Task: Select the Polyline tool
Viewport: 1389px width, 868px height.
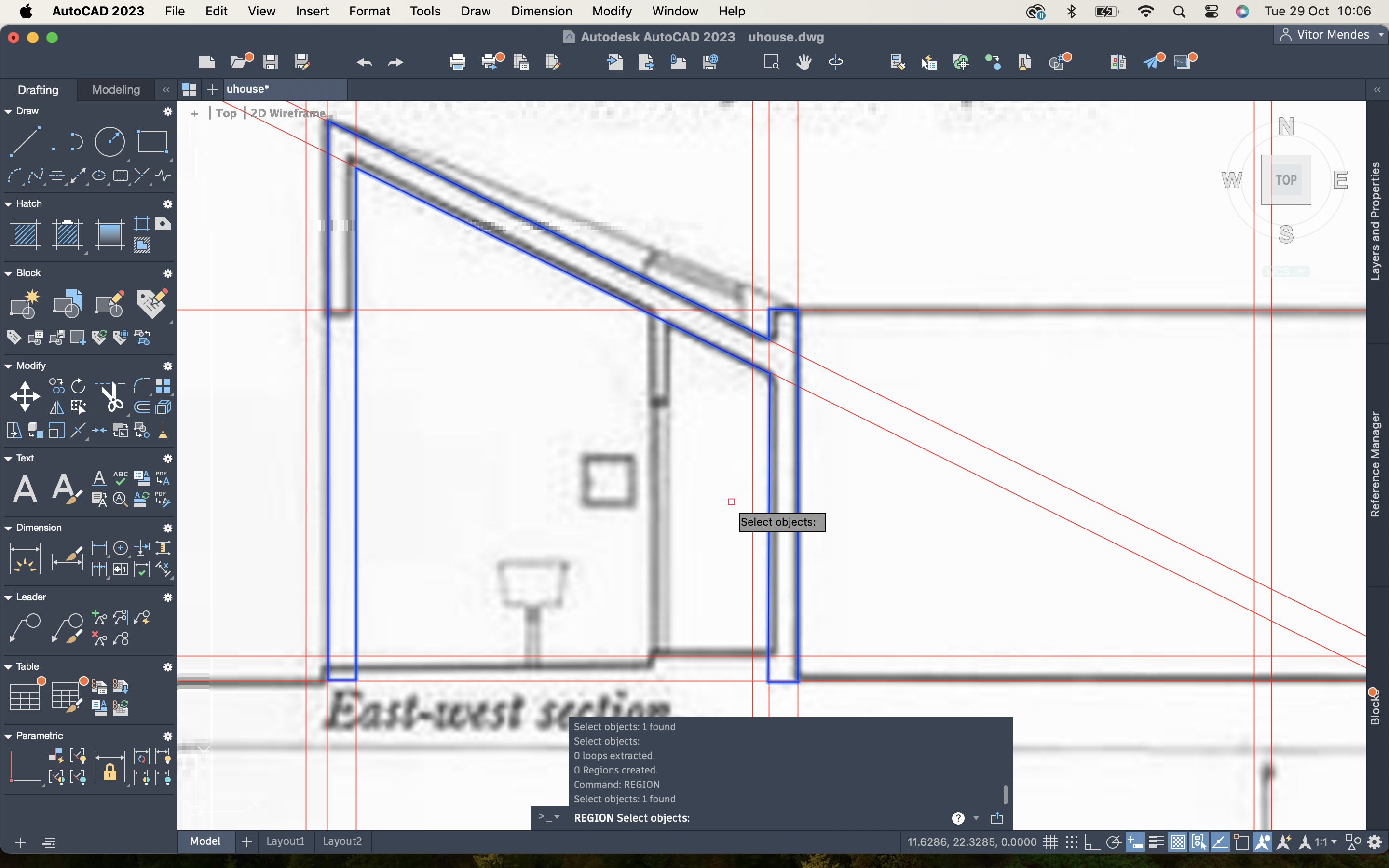Action: (67, 141)
